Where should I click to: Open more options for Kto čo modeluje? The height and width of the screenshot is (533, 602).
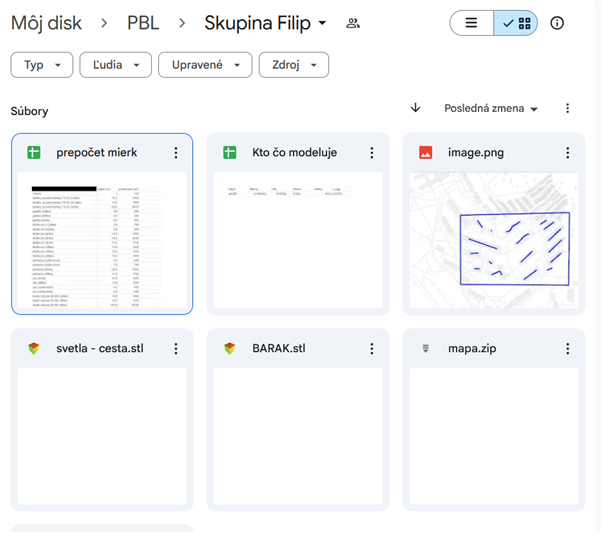372,153
